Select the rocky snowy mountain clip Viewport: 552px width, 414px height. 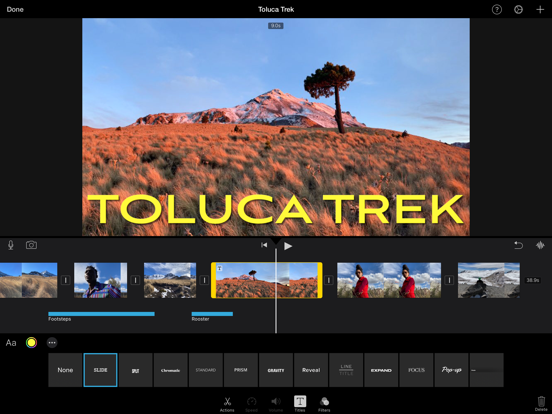tap(170, 280)
